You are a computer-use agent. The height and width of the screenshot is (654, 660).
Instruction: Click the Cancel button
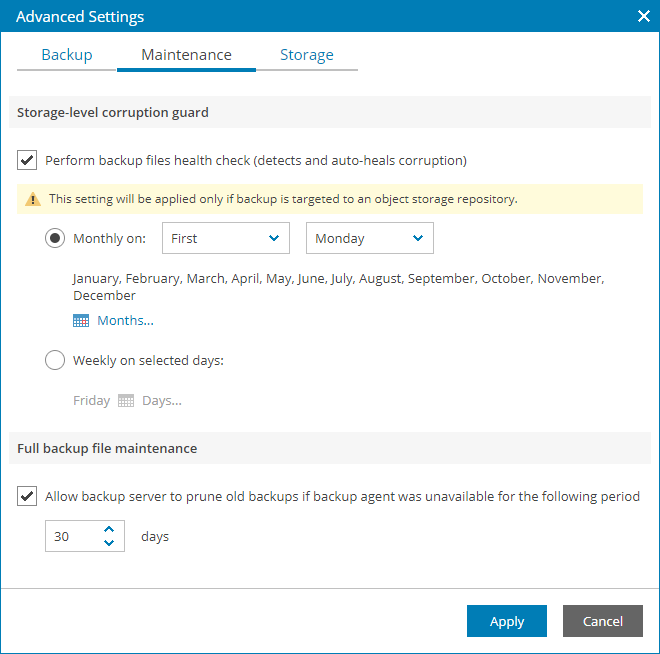pos(602,621)
